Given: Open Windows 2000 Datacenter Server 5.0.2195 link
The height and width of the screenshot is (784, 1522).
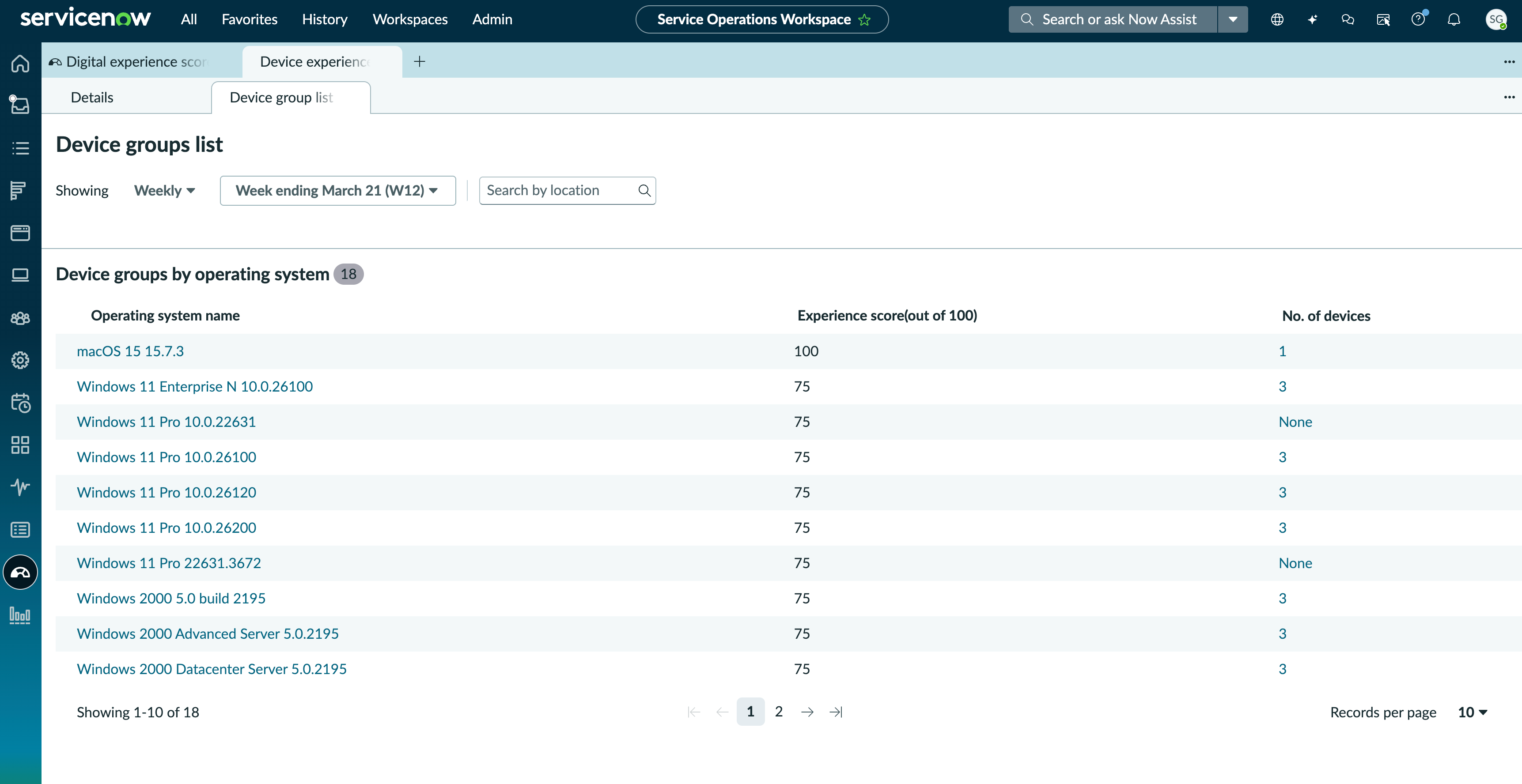Looking at the screenshot, I should 212,669.
